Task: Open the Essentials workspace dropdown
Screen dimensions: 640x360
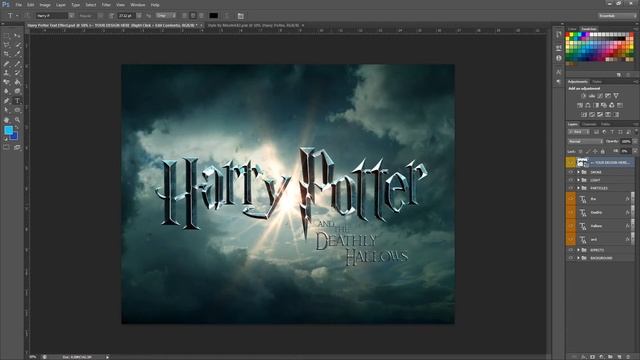Action: pos(617,16)
